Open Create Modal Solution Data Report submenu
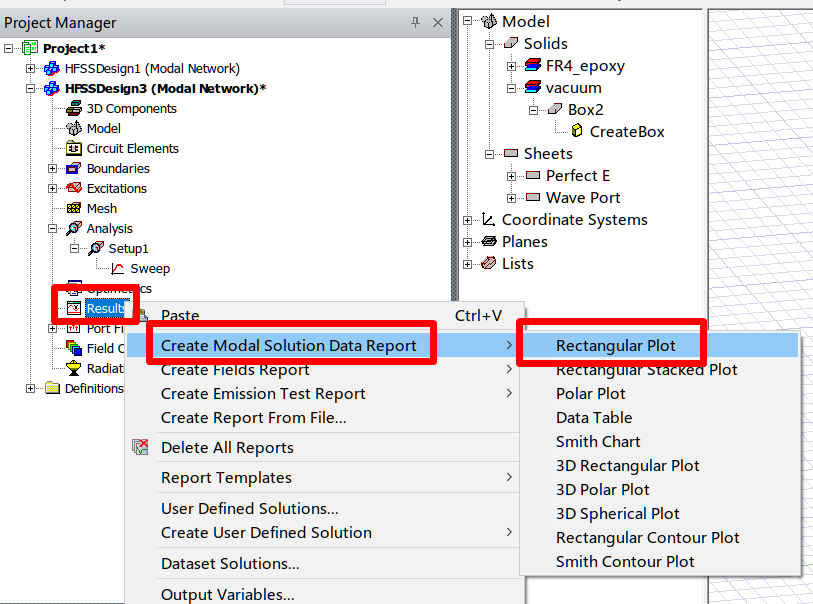This screenshot has width=813, height=604. (x=325, y=345)
